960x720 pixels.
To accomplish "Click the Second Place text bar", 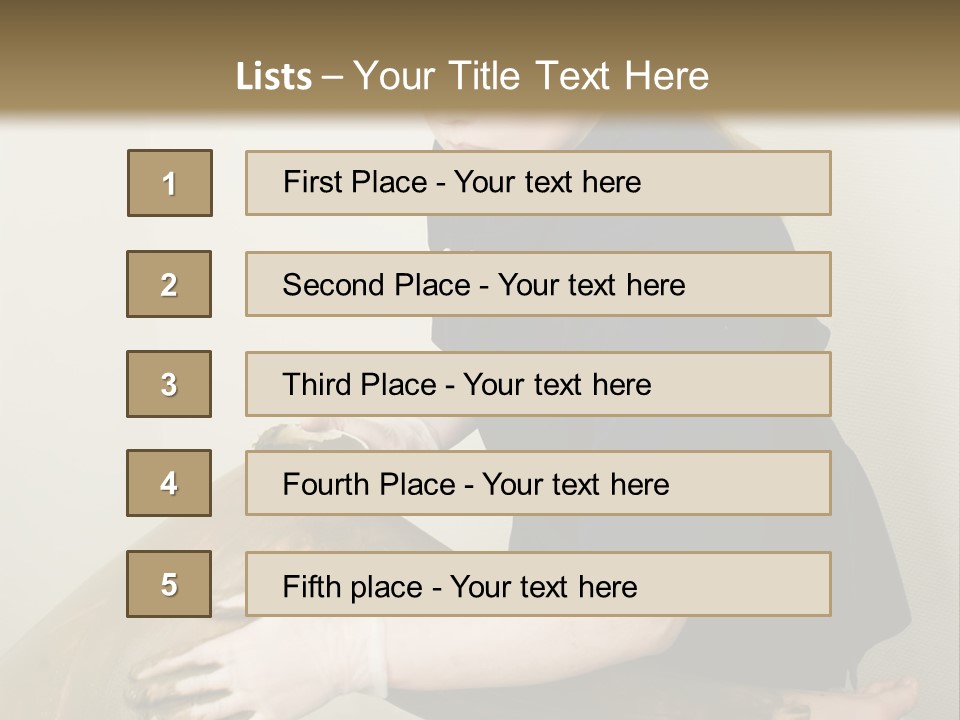I will point(538,284).
